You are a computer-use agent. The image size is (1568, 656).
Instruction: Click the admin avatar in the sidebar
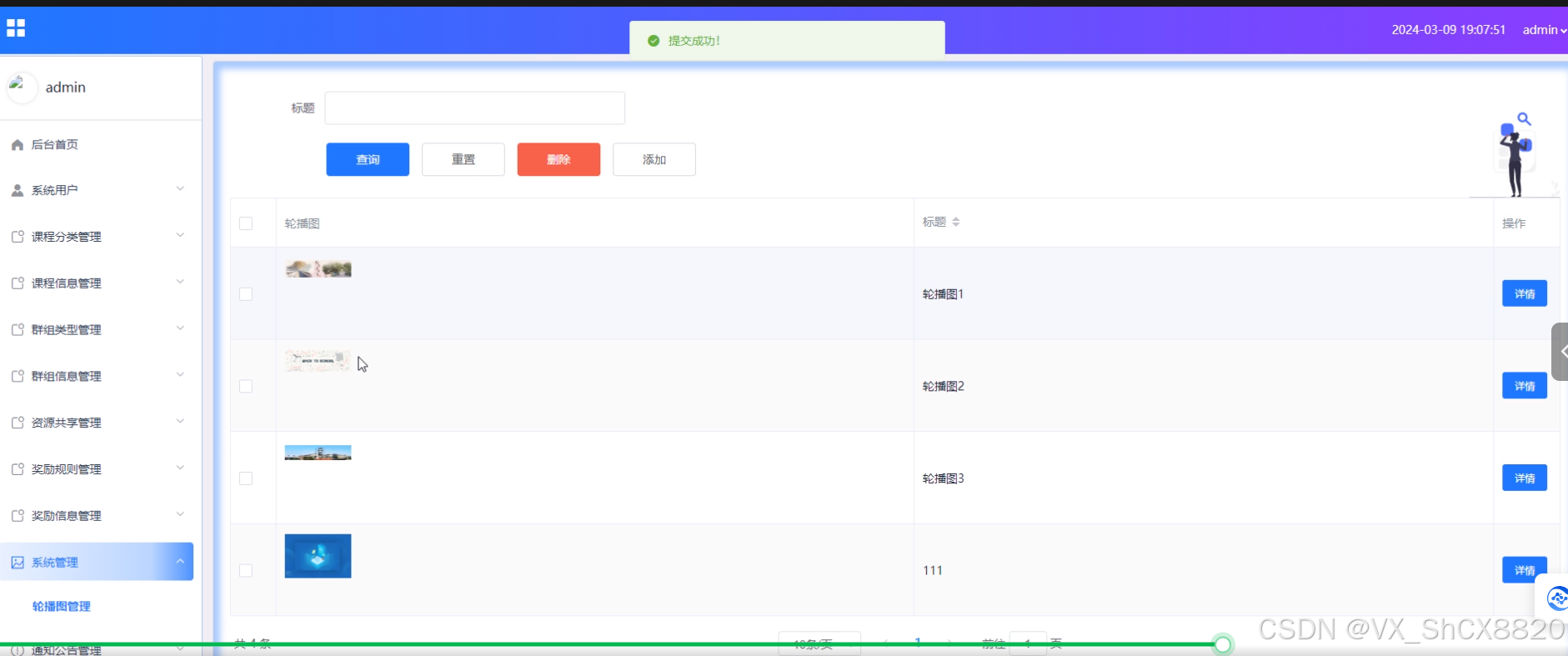point(22,88)
